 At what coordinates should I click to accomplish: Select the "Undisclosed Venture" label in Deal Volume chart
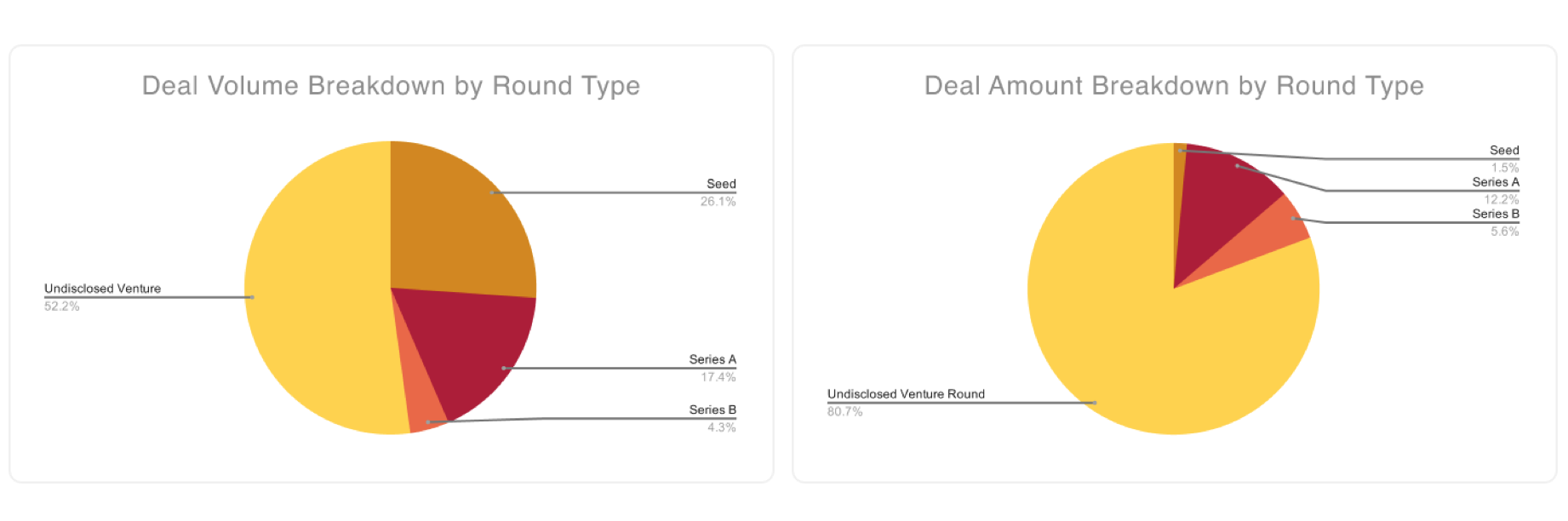[x=102, y=289]
